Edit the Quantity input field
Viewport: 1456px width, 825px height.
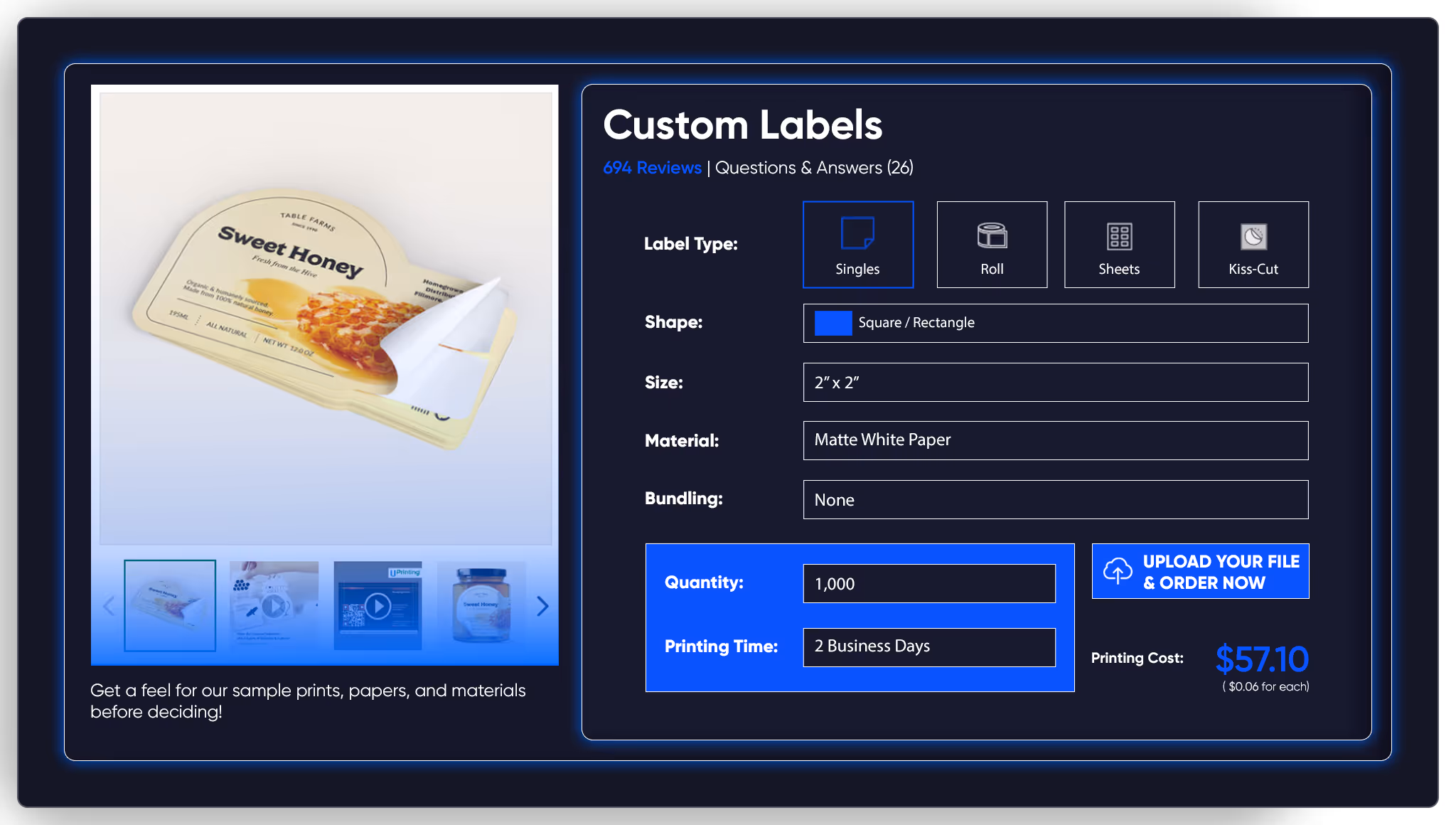(x=928, y=583)
